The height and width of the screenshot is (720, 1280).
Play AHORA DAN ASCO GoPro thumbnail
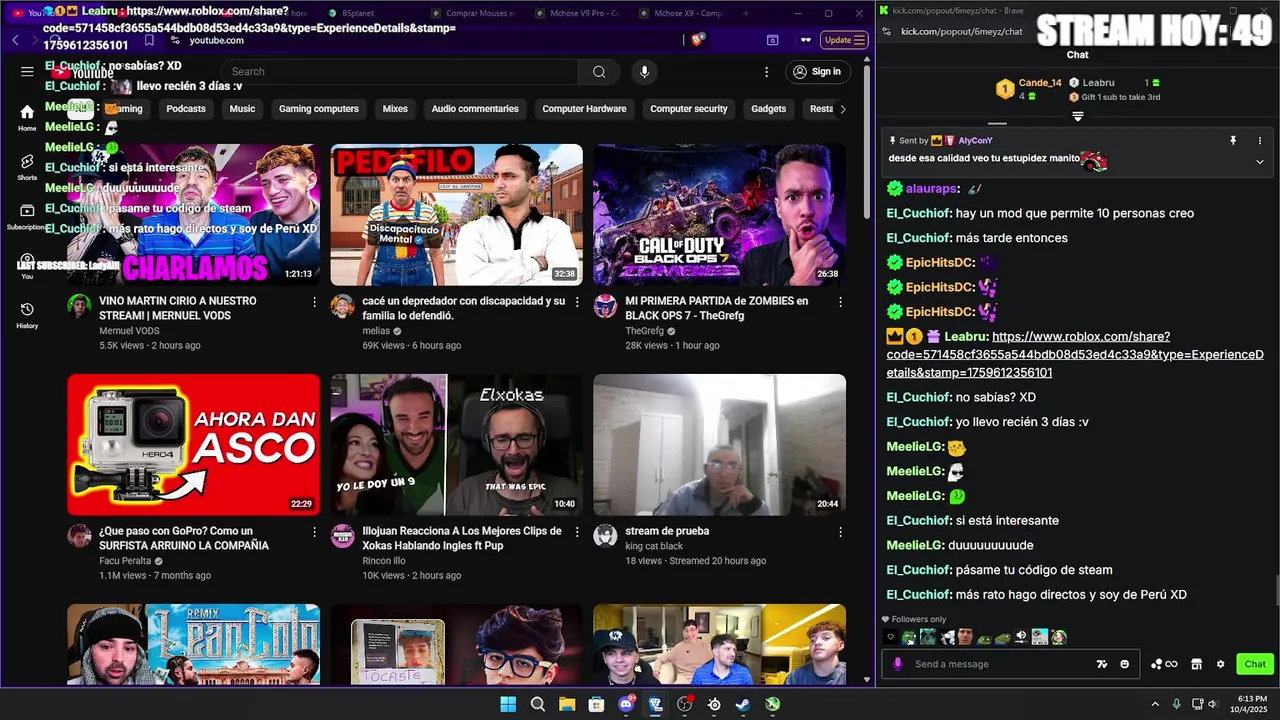194,445
